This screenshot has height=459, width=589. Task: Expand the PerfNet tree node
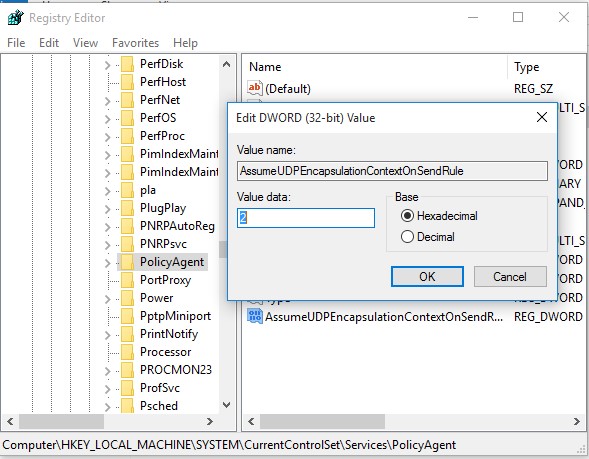click(x=107, y=101)
